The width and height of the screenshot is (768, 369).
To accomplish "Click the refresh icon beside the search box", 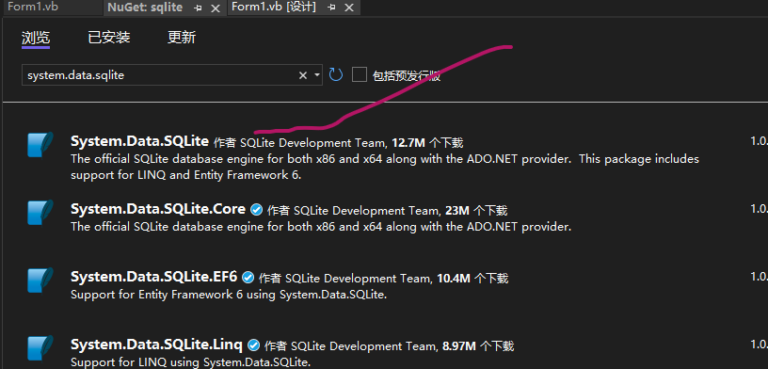I will coord(336,75).
